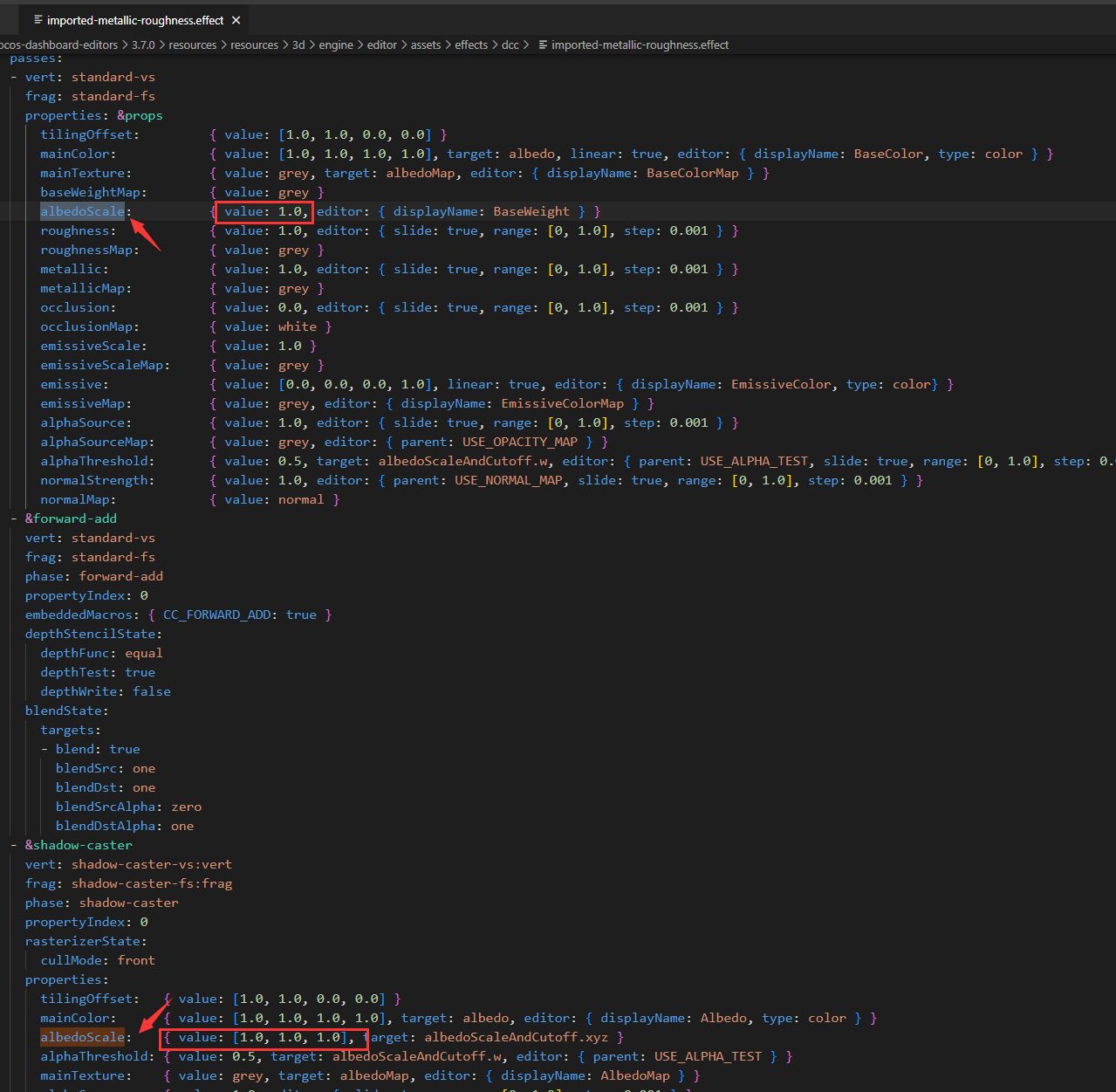1116x1092 pixels.
Task: Open the engine breadcrumb segment
Action: [x=336, y=45]
